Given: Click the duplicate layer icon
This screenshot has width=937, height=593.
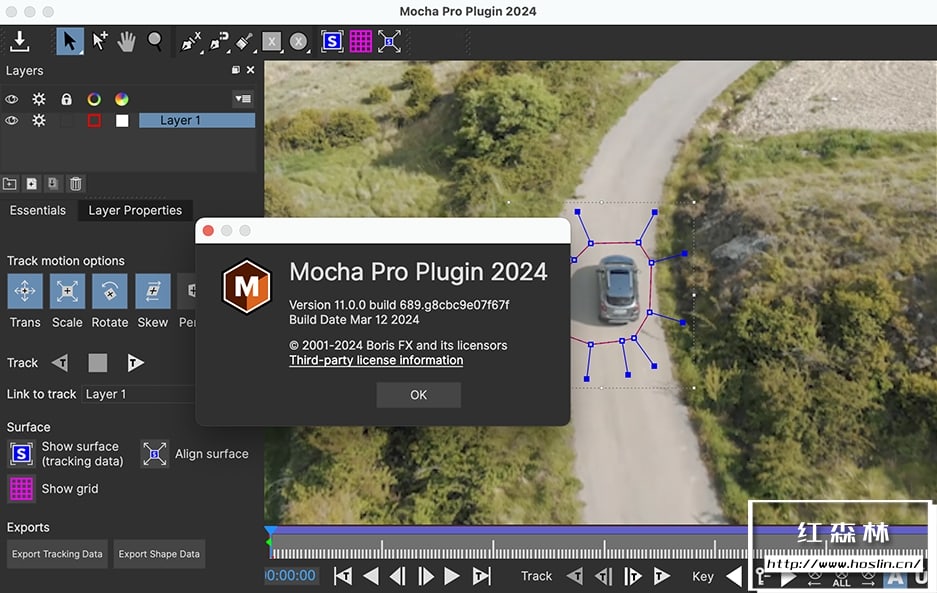Looking at the screenshot, I should click(x=31, y=184).
